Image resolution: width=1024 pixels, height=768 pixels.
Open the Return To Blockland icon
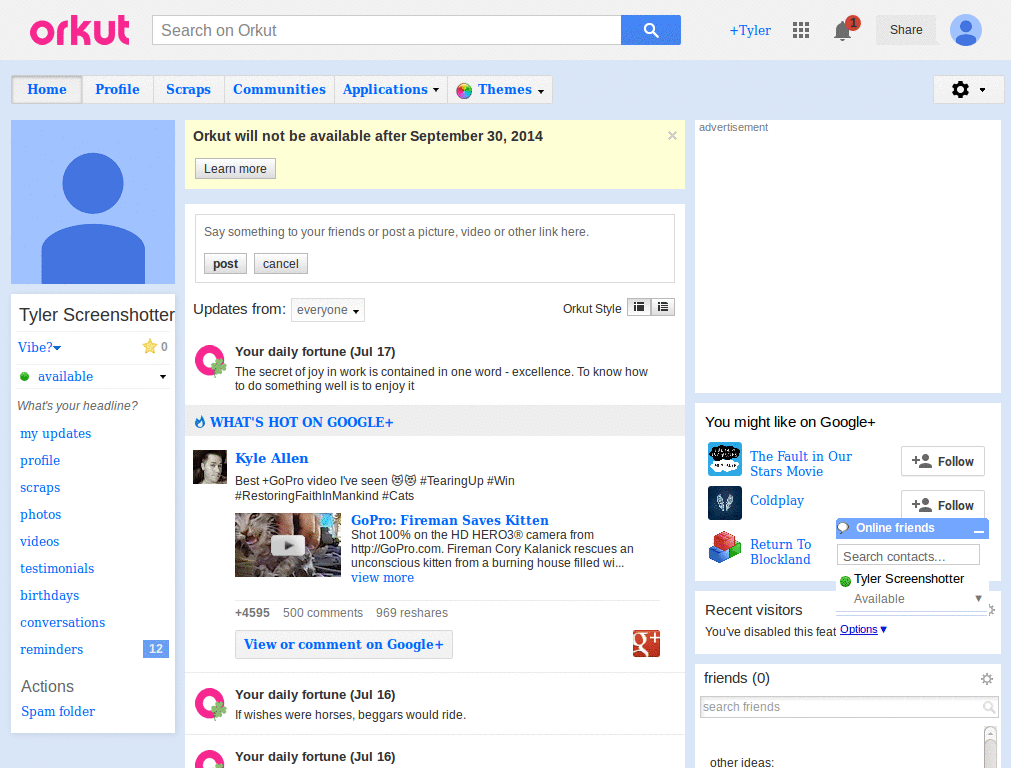click(x=725, y=547)
